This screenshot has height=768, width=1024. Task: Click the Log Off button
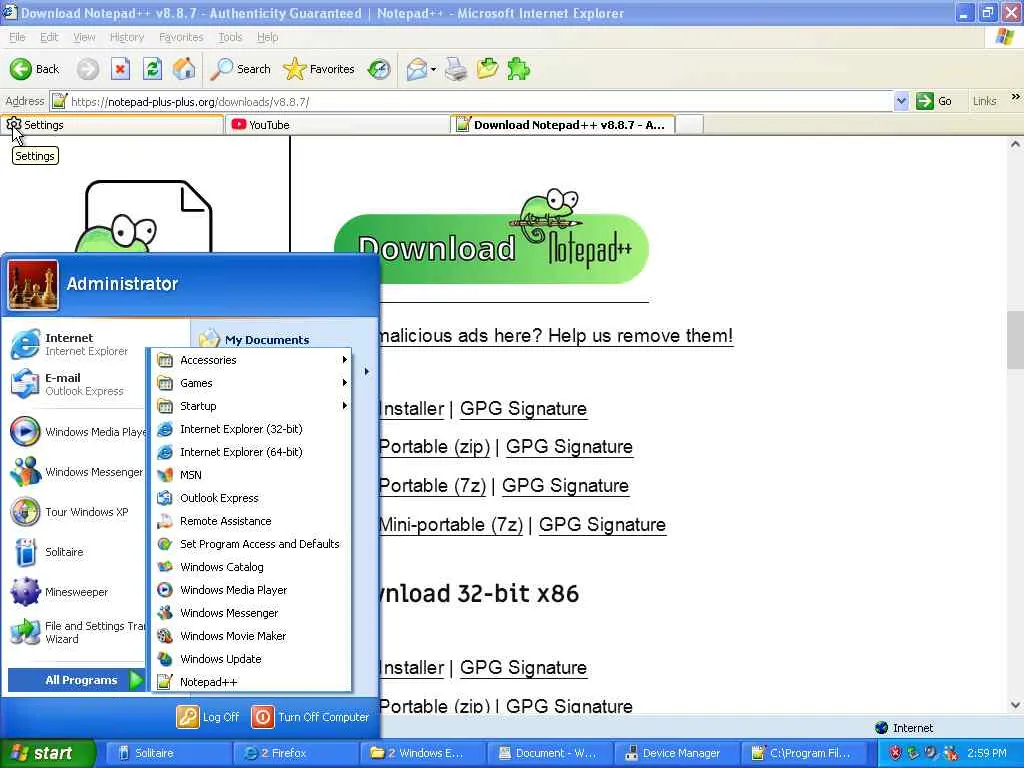tap(208, 717)
